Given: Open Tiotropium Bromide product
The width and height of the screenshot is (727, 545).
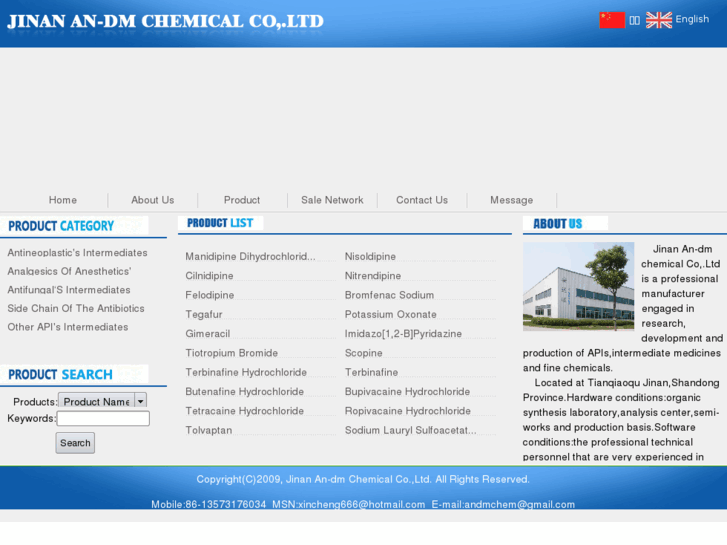Looking at the screenshot, I should point(231,353).
